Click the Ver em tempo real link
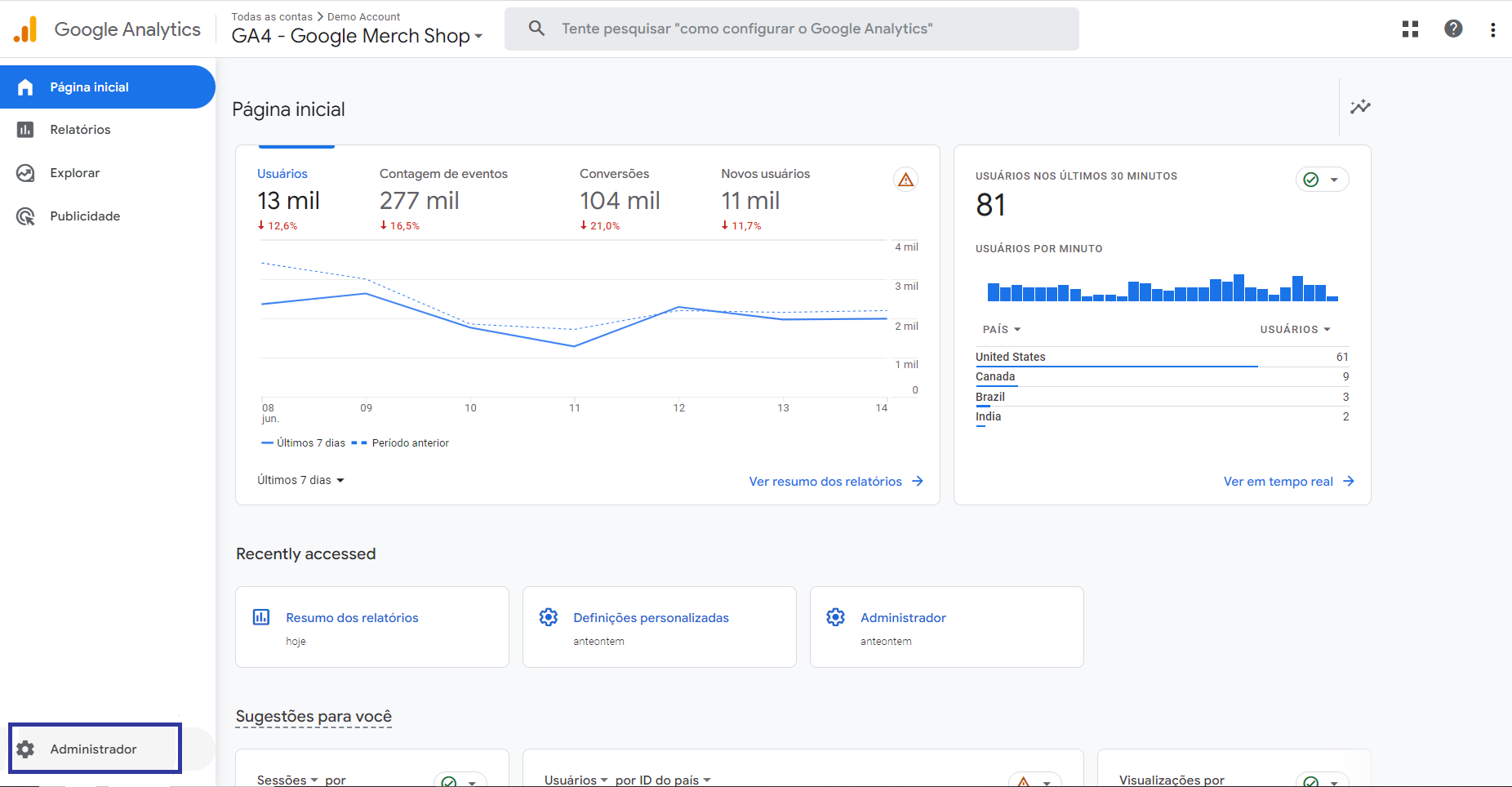The image size is (1512, 787). 1278,482
